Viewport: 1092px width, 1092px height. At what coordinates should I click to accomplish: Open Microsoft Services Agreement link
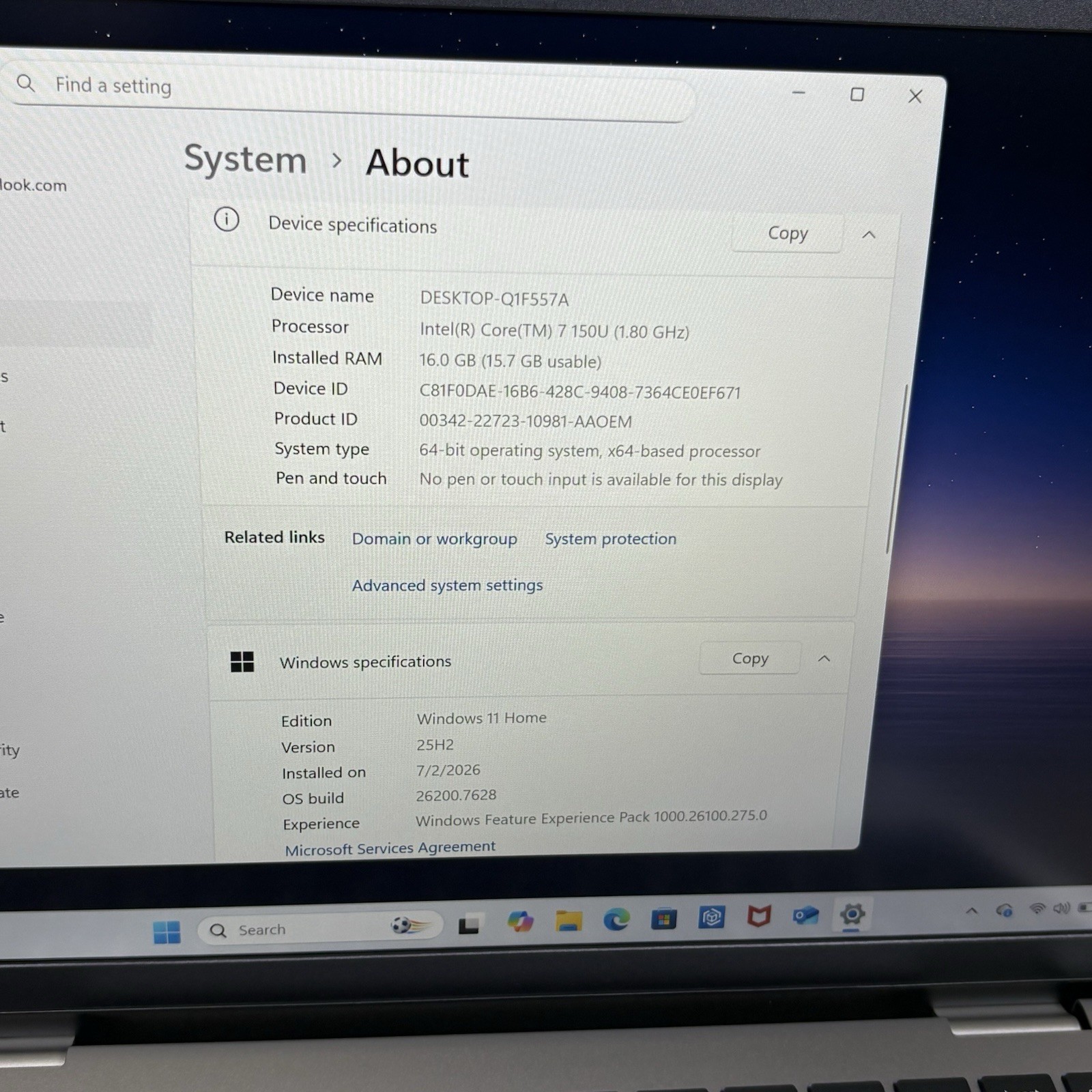(x=390, y=848)
